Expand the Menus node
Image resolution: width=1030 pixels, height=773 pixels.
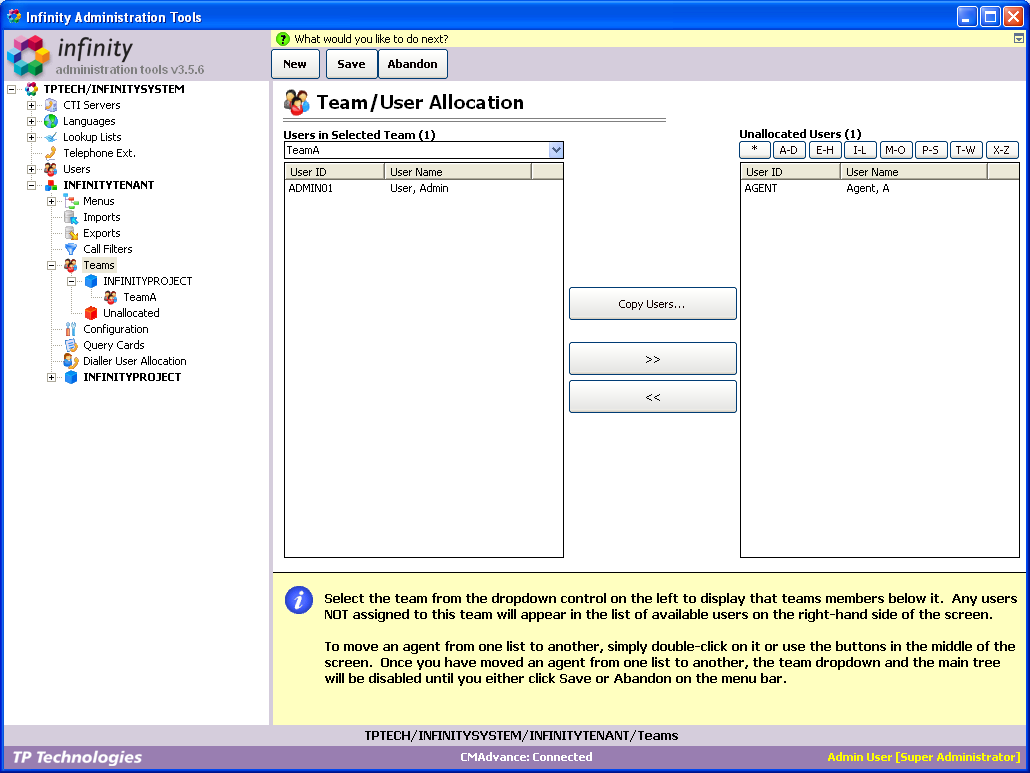click(x=51, y=201)
